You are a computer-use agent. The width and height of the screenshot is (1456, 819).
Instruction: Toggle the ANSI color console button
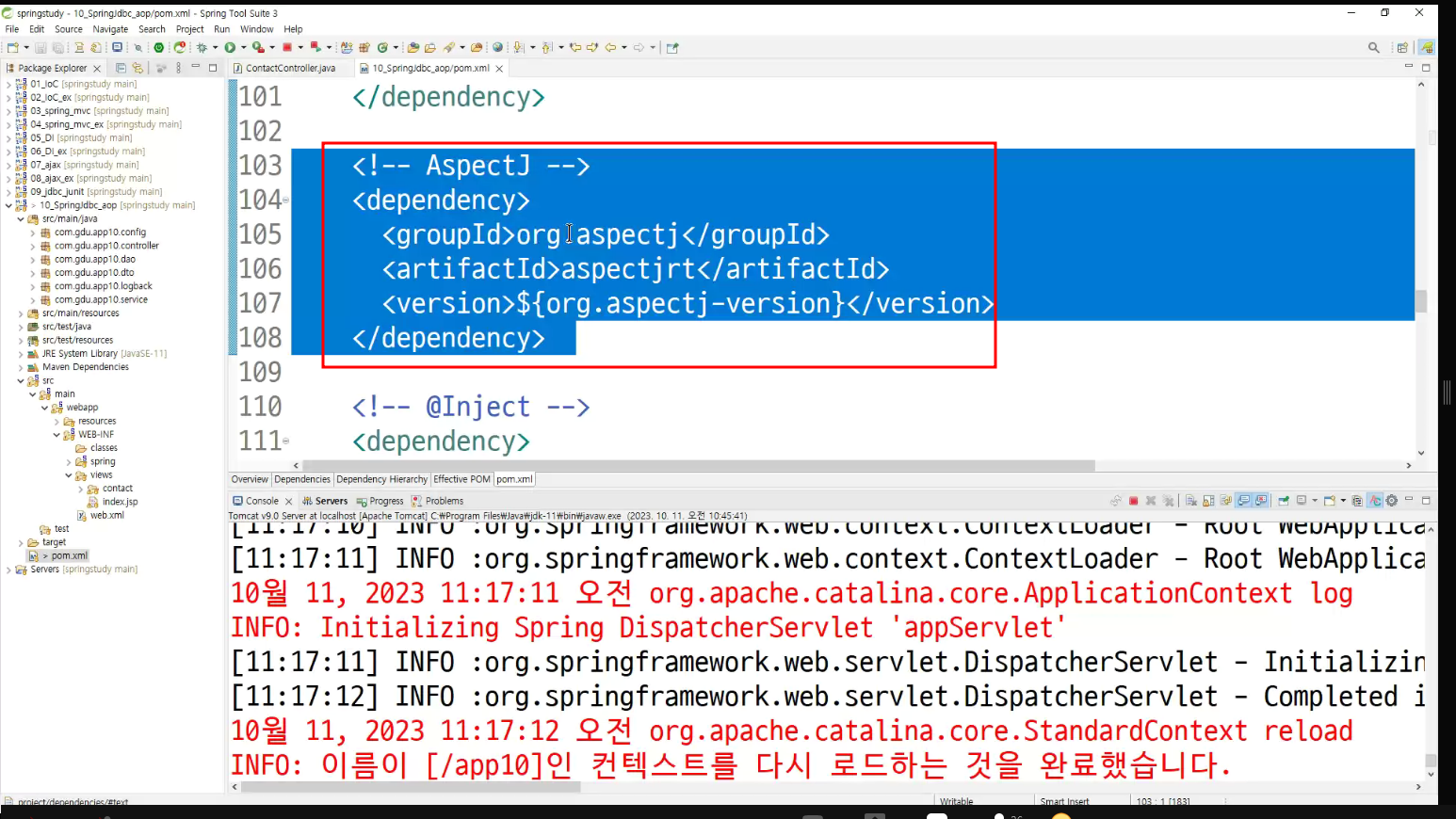tap(1374, 501)
